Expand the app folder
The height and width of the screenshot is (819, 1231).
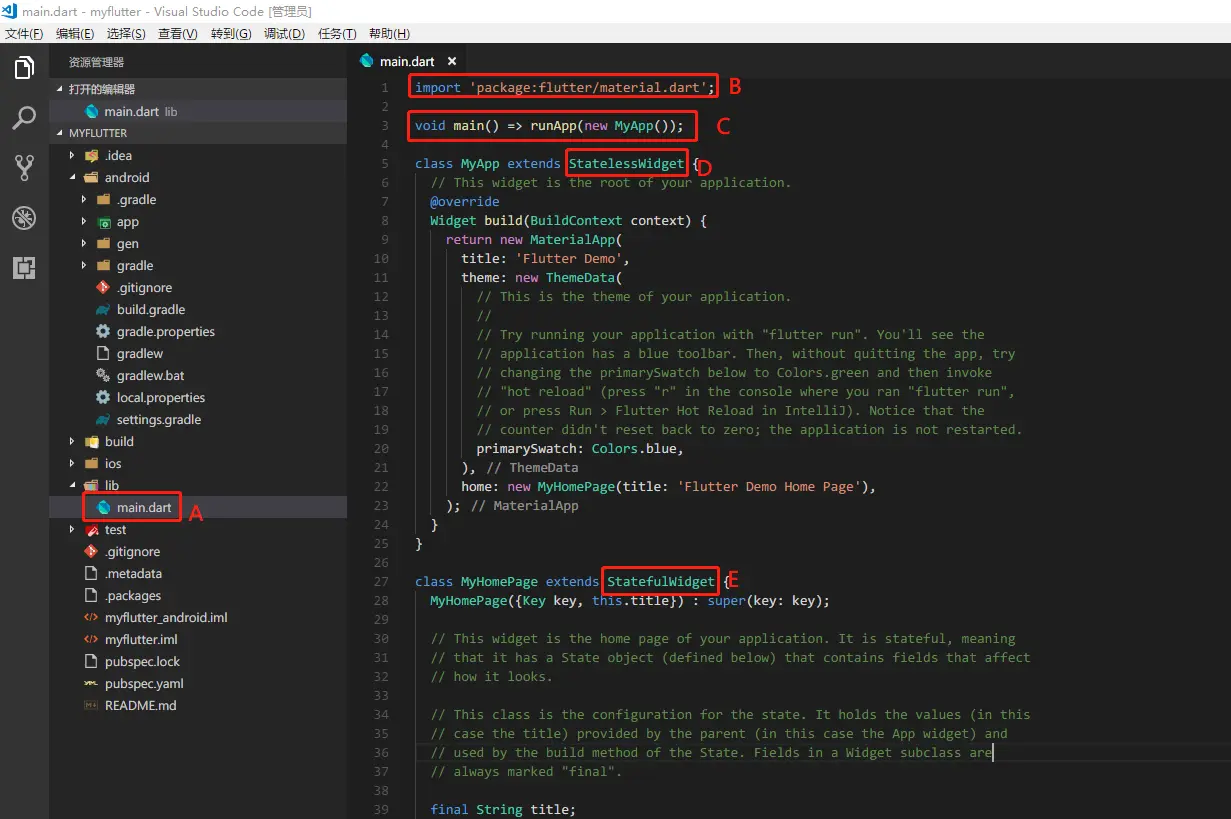pyautogui.click(x=84, y=221)
